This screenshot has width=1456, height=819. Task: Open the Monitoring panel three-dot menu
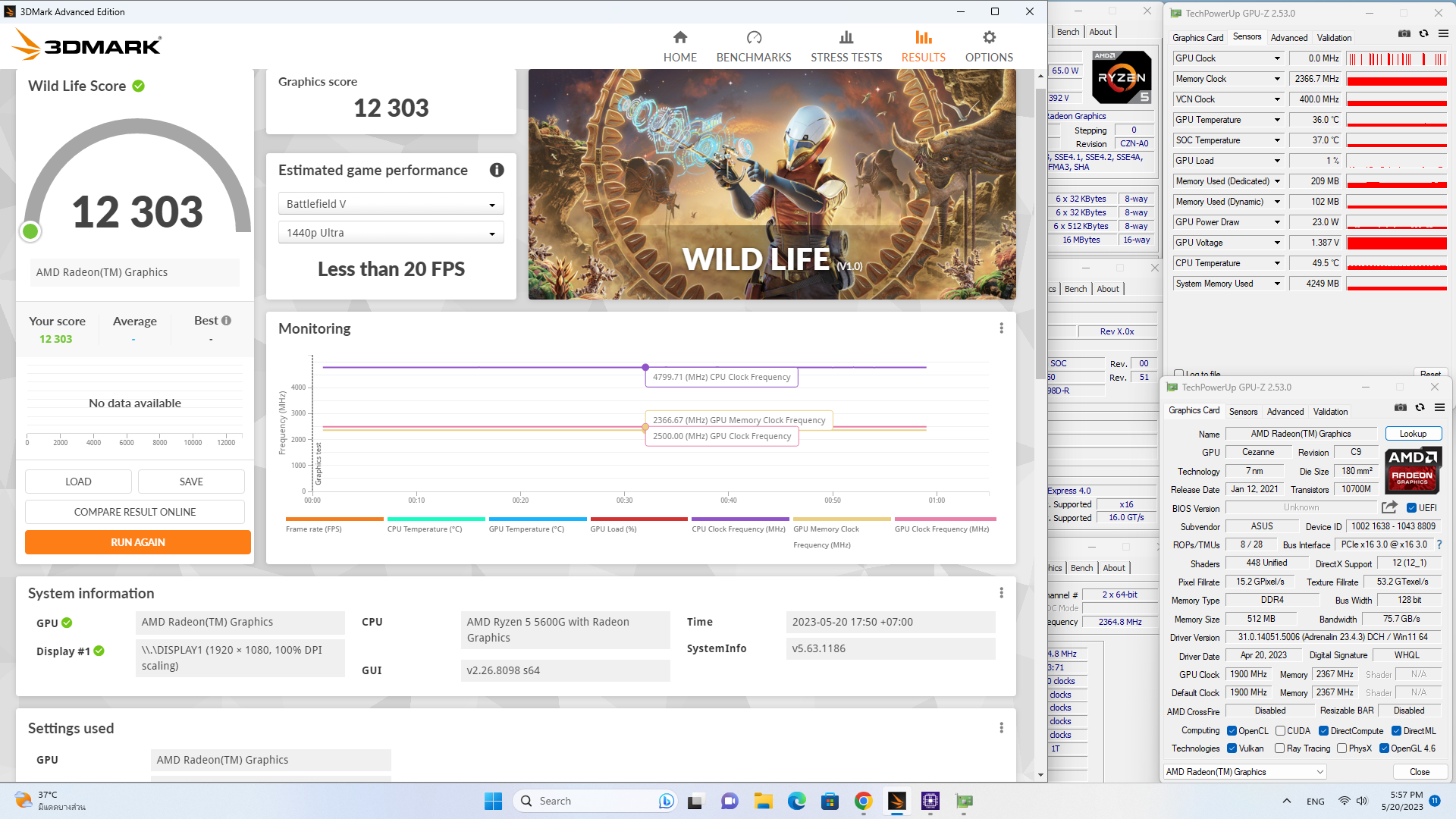pos(1001,328)
